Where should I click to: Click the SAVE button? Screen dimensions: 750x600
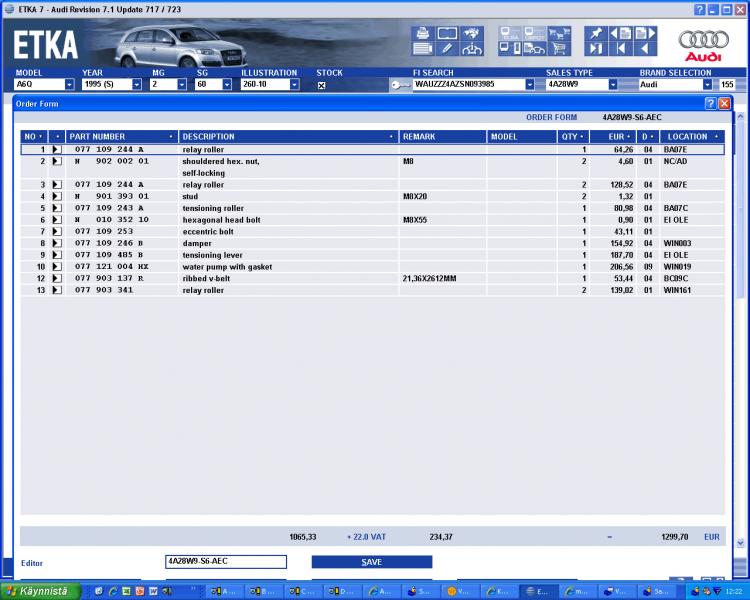click(371, 562)
